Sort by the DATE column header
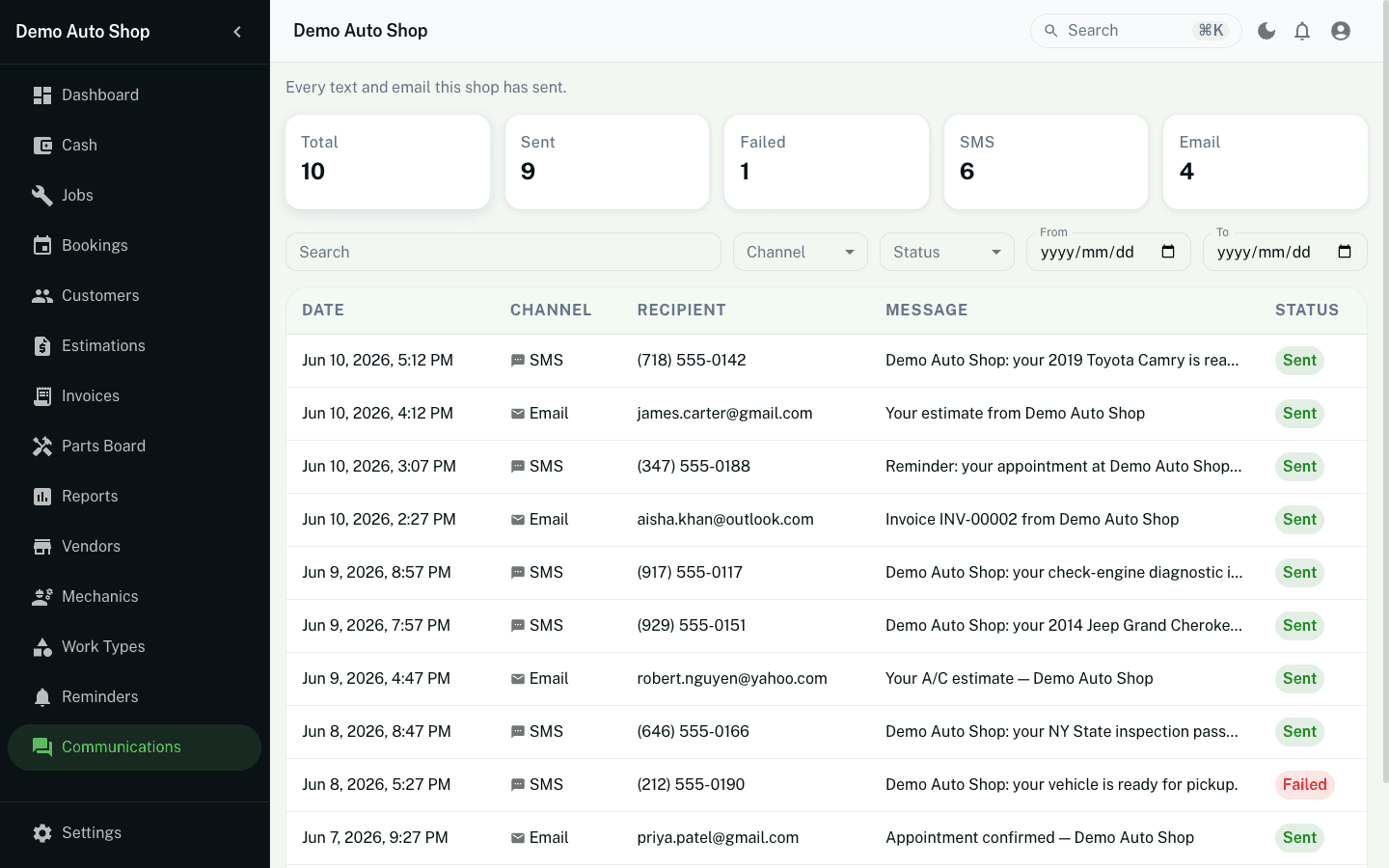 [323, 310]
